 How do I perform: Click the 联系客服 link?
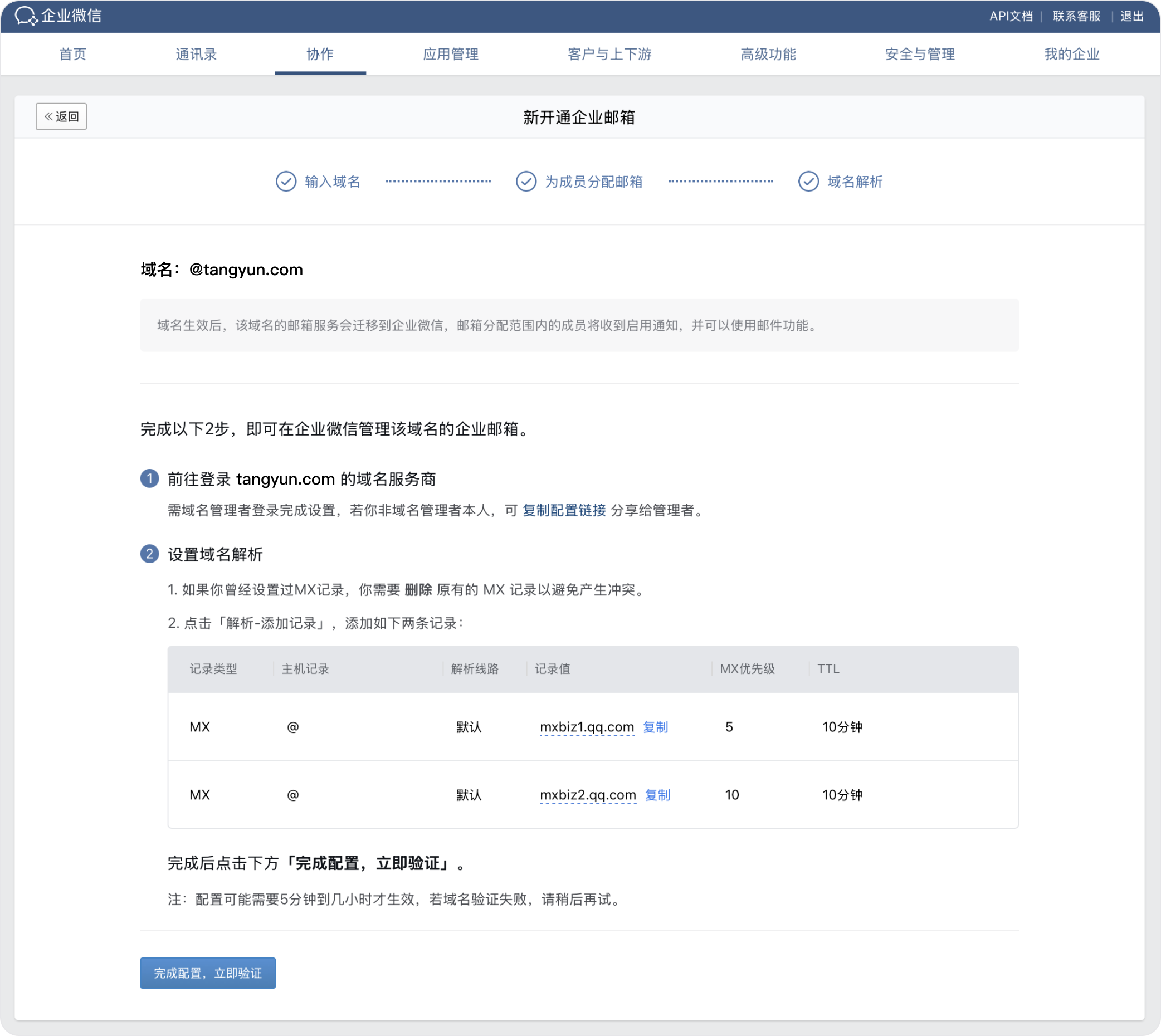(1076, 16)
